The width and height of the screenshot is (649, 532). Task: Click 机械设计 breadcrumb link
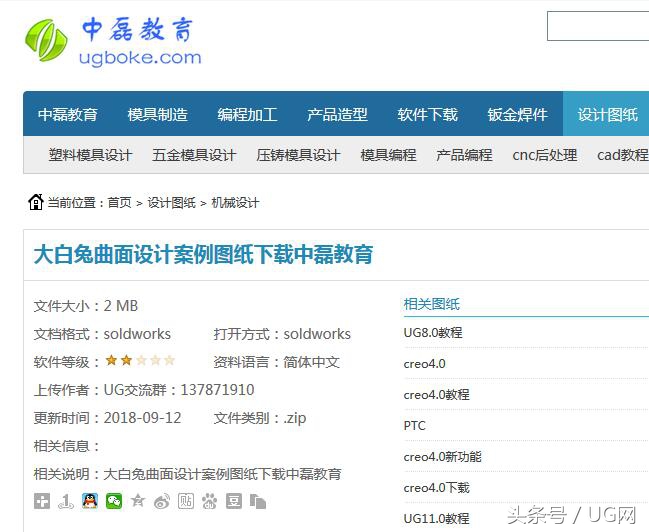236,202
